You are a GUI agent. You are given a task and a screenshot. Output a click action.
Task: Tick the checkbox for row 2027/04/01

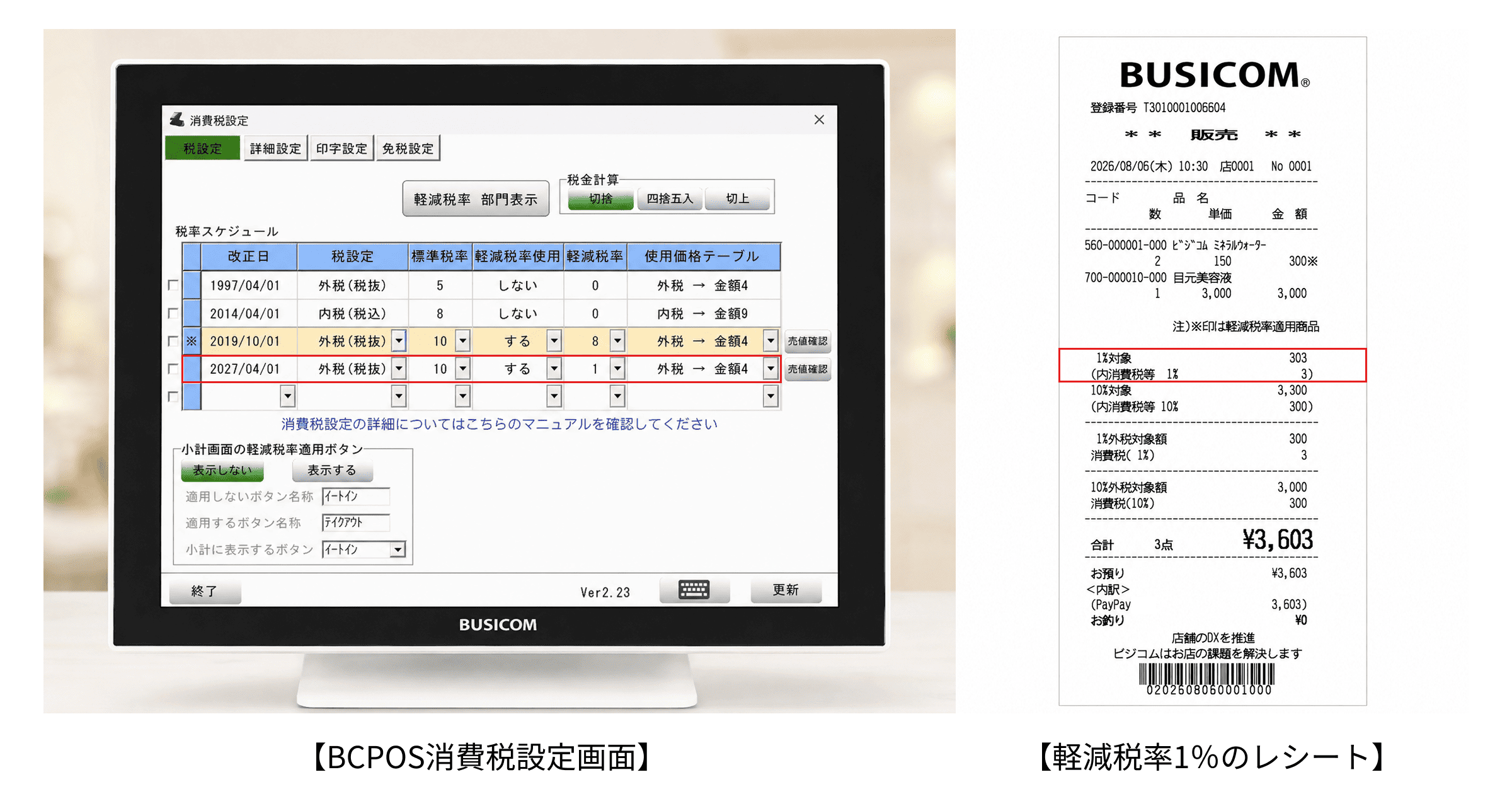(x=173, y=369)
